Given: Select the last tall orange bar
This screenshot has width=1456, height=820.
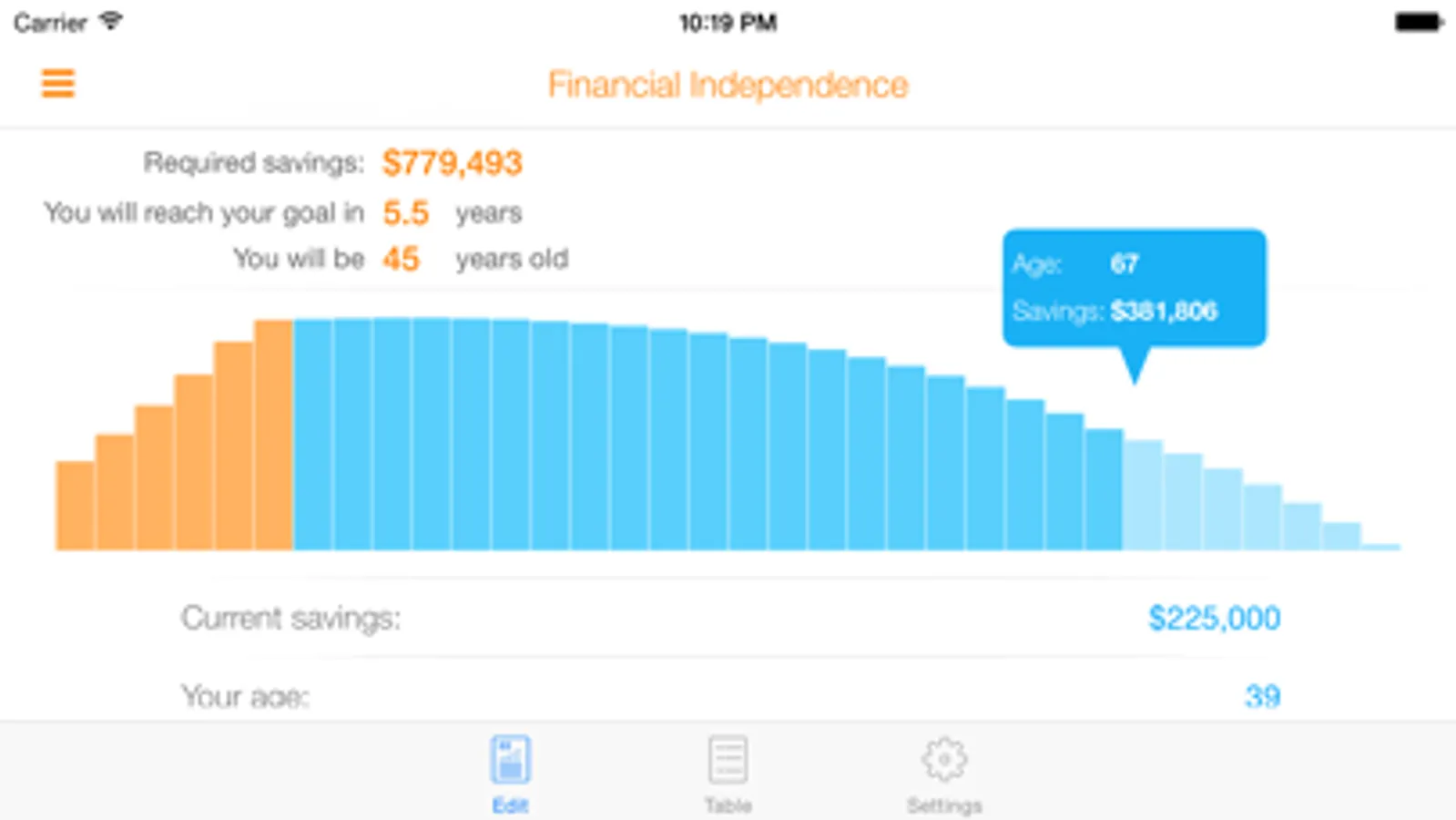Looking at the screenshot, I should [x=273, y=437].
